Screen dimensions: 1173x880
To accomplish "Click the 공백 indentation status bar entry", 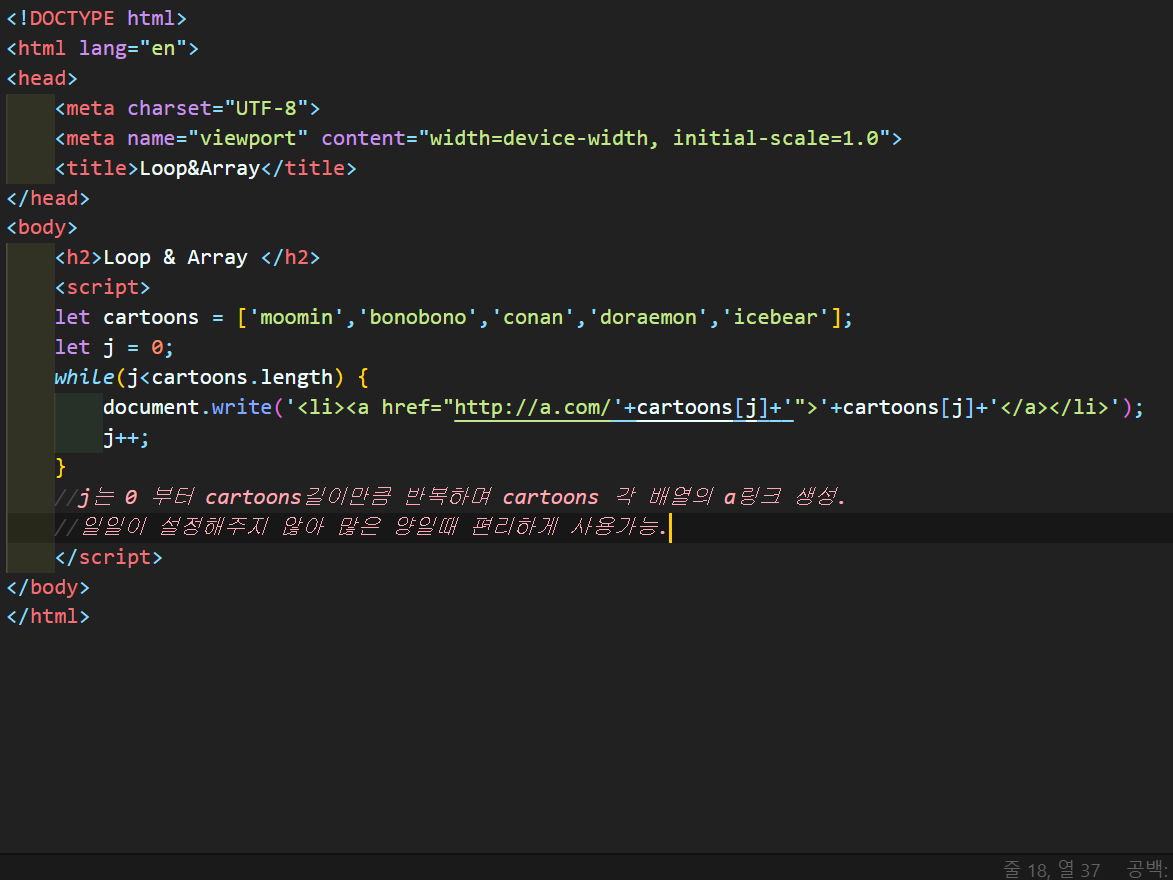I will [x=1146, y=869].
